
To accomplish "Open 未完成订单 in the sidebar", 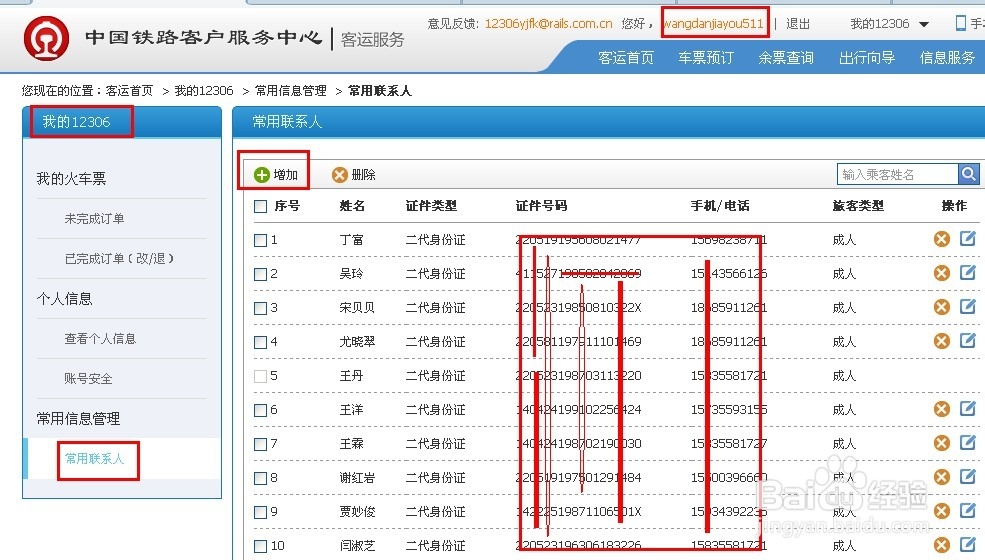I will (94, 219).
